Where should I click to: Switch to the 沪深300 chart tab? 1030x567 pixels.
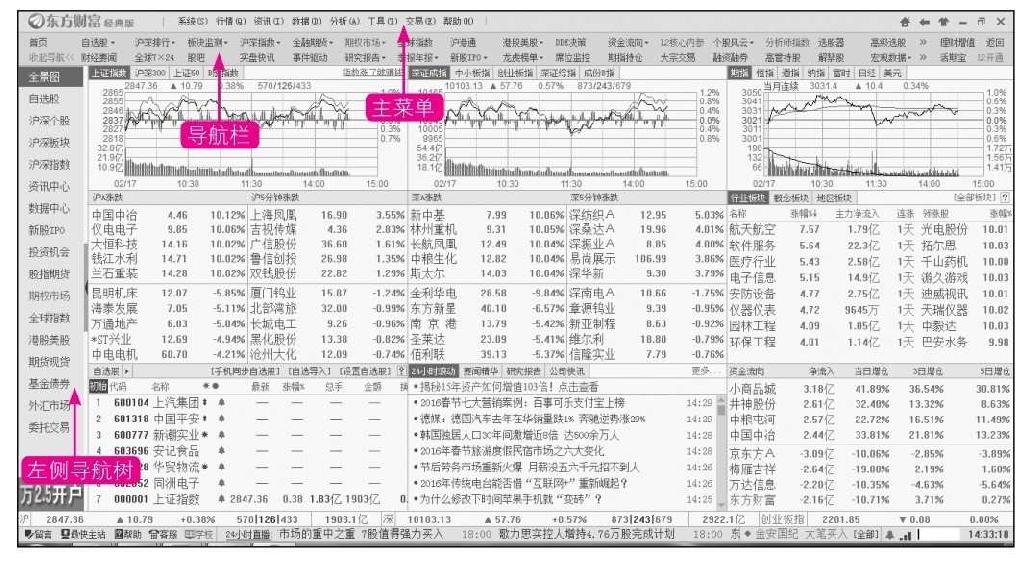click(149, 73)
